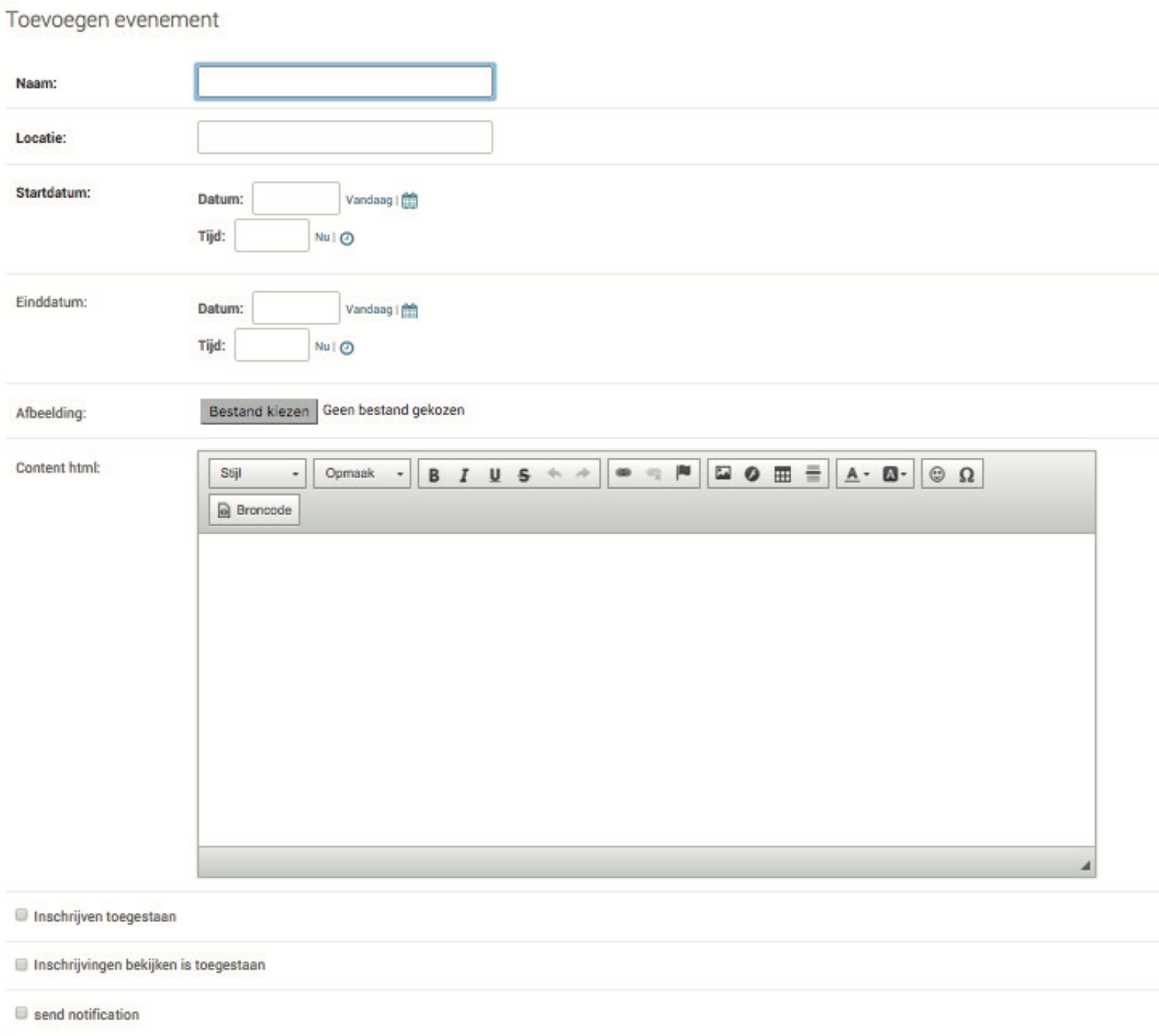Image resolution: width=1159 pixels, height=1036 pixels.
Task: Click Vandaag link next to Startdatum
Action: point(369,200)
